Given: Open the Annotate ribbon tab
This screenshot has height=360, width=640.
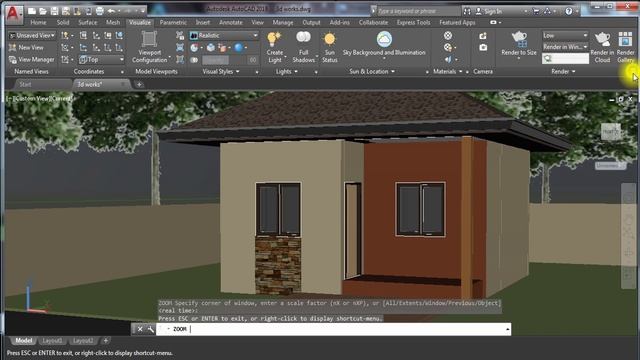Looking at the screenshot, I should click(231, 22).
